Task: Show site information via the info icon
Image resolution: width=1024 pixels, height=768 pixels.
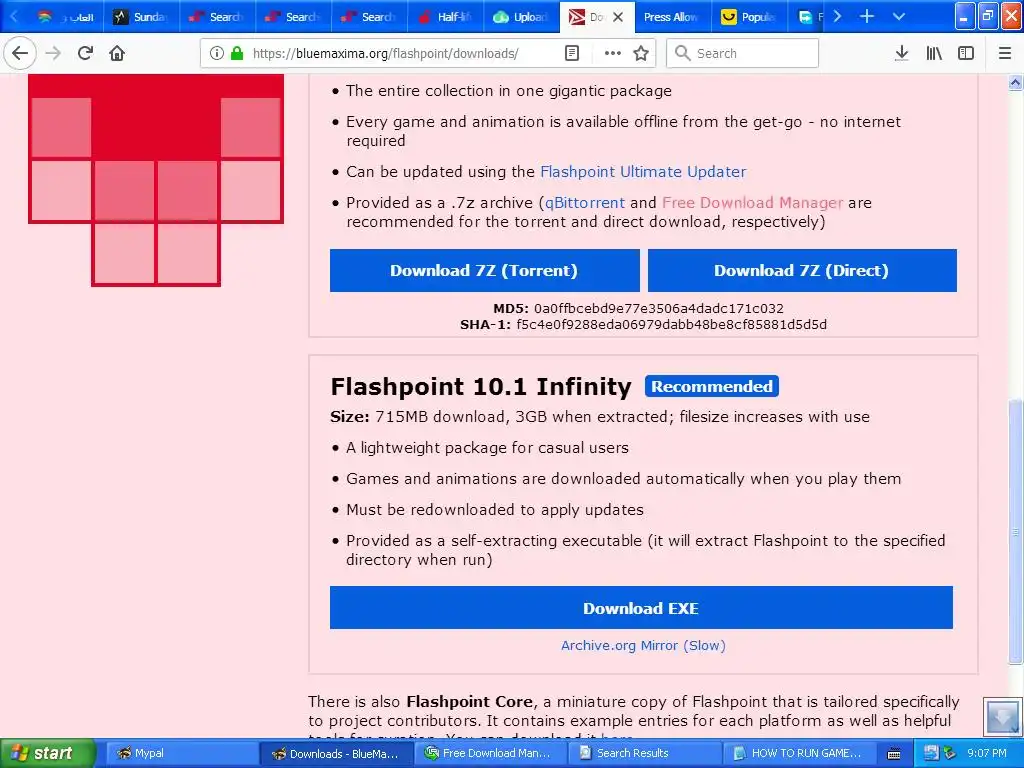Action: (x=217, y=53)
